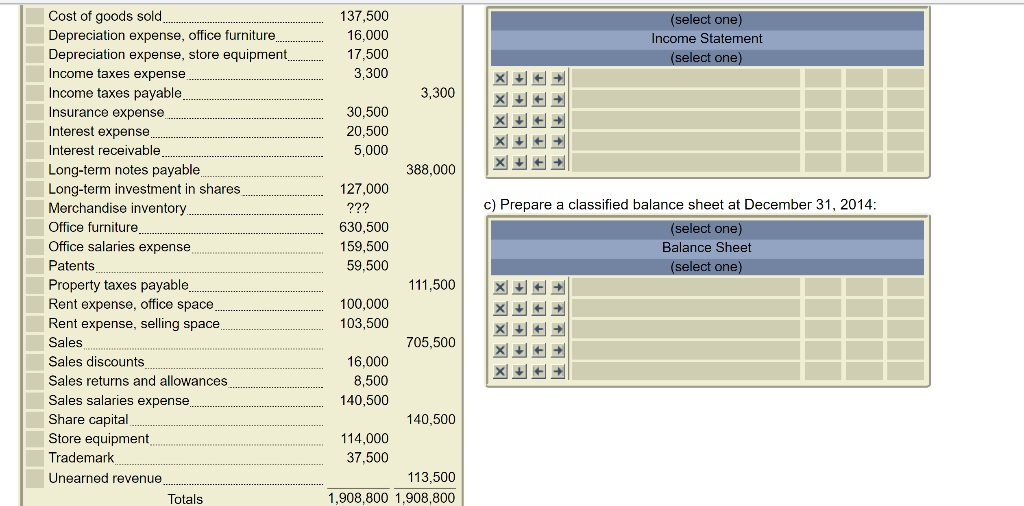Screen dimensions: 1024x506
Task: Select the Depreciation expense, store equipment label
Action: pyautogui.click(x=168, y=54)
